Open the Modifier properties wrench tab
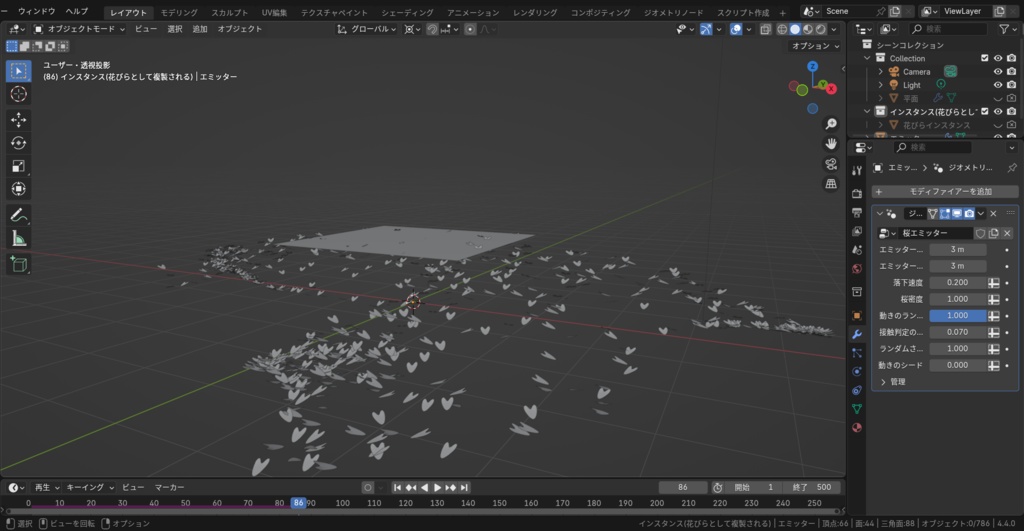The height and width of the screenshot is (531, 1024). [x=857, y=334]
